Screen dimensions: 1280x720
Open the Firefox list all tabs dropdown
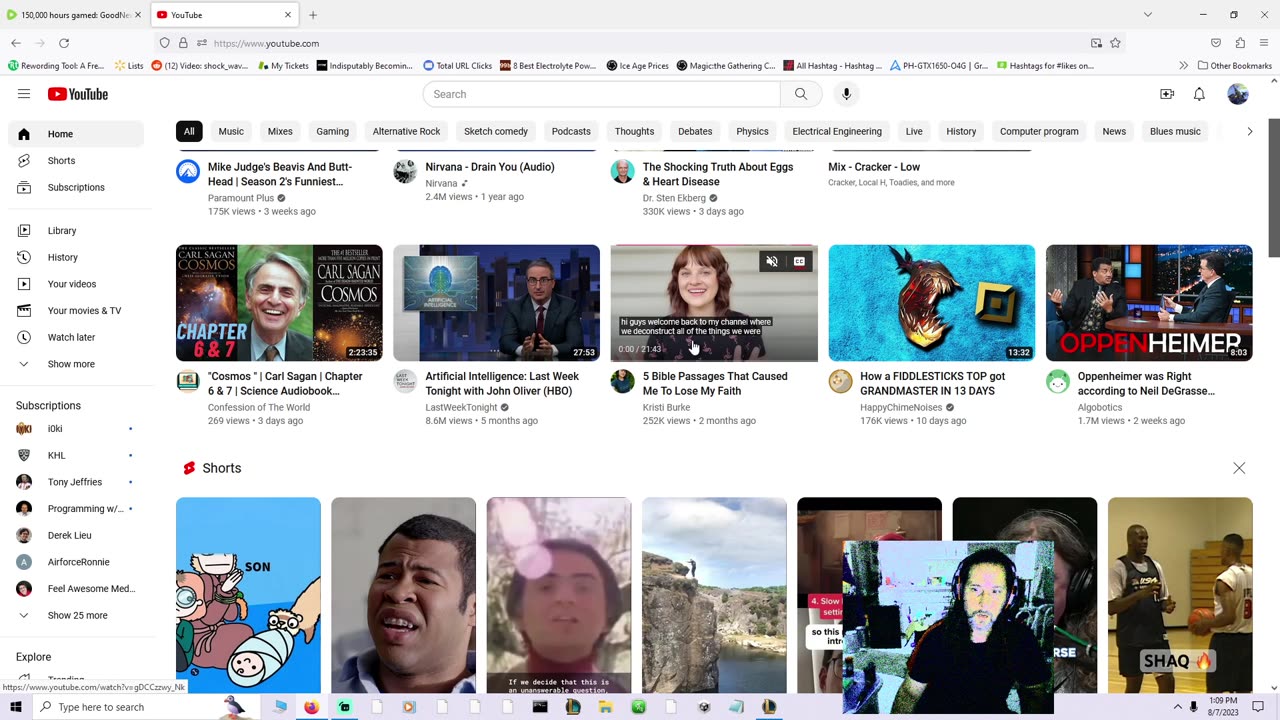[1147, 15]
